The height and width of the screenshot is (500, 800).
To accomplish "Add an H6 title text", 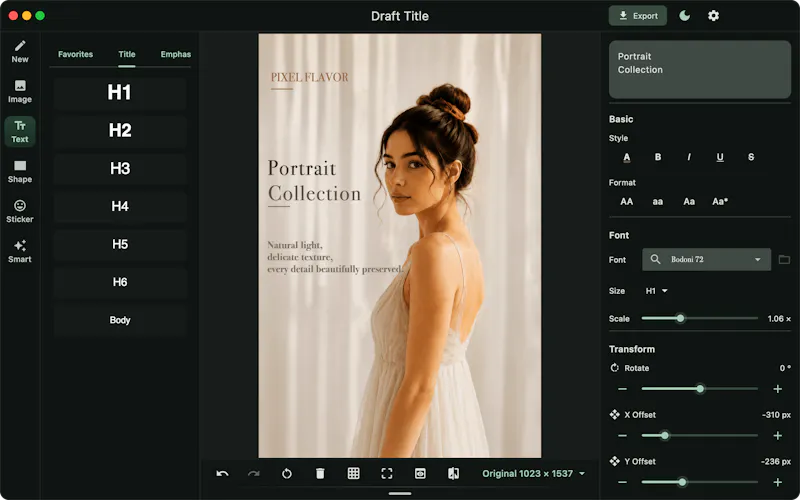I will [x=120, y=282].
